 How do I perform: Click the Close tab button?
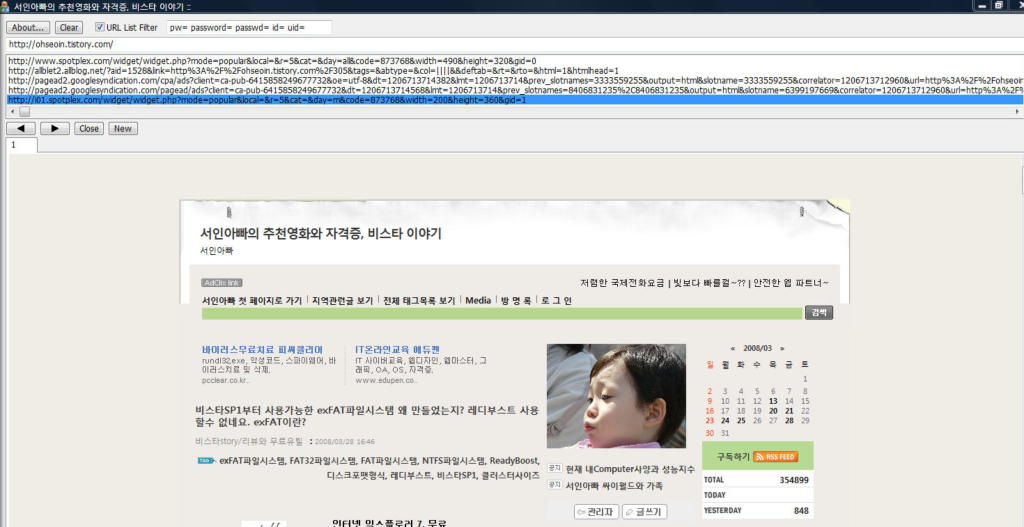pos(88,129)
